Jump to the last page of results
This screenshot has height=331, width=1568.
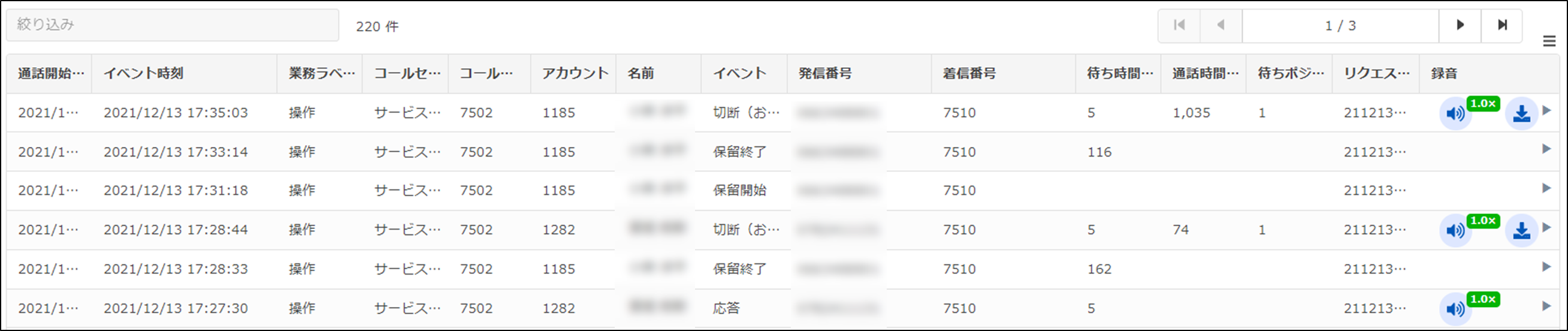pos(1501,26)
